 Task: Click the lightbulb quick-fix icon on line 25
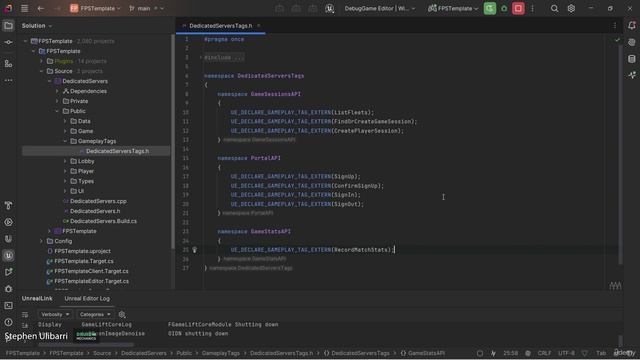click(x=194, y=250)
